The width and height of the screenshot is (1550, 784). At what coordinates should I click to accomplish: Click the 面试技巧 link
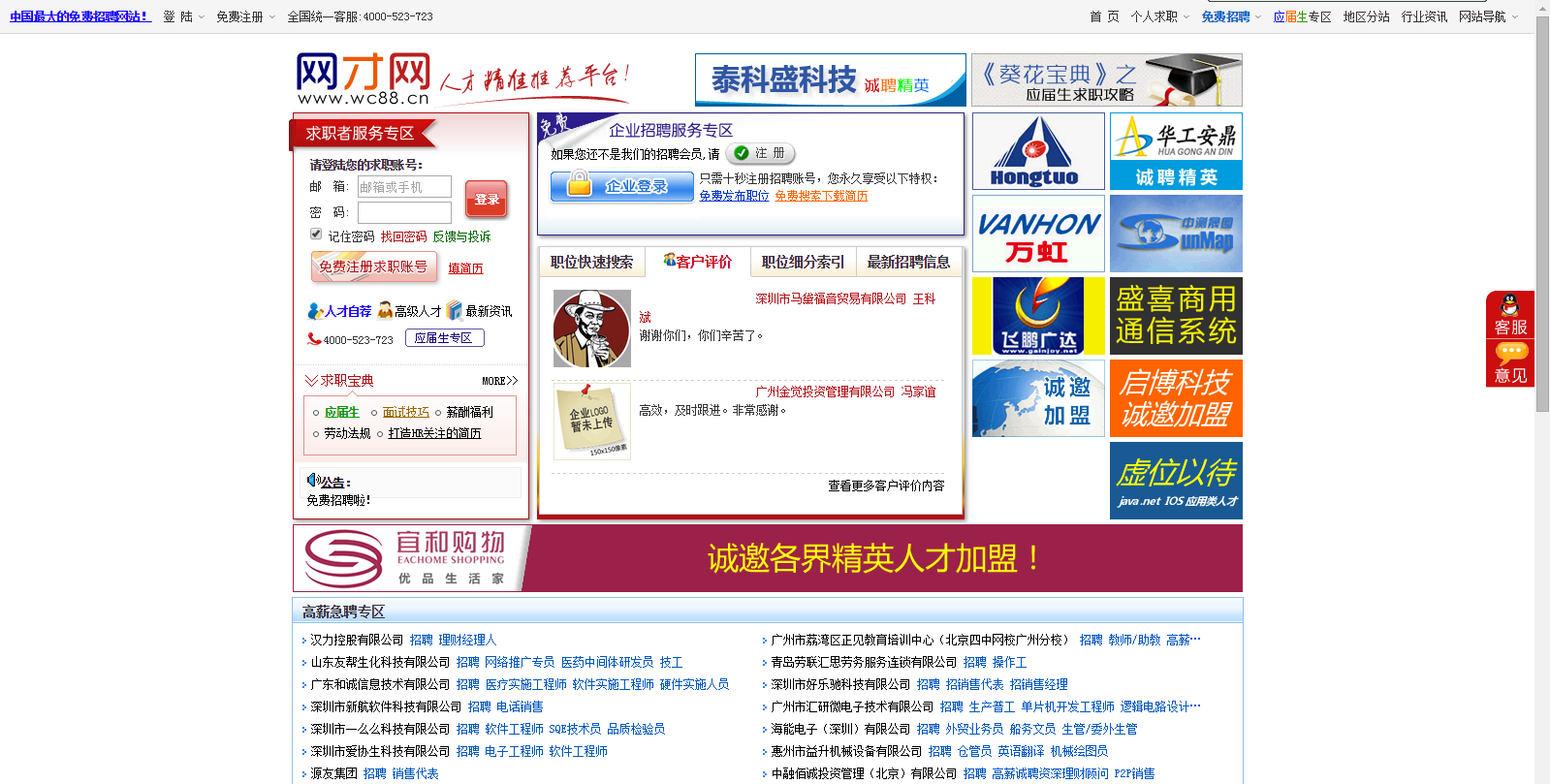click(x=406, y=412)
